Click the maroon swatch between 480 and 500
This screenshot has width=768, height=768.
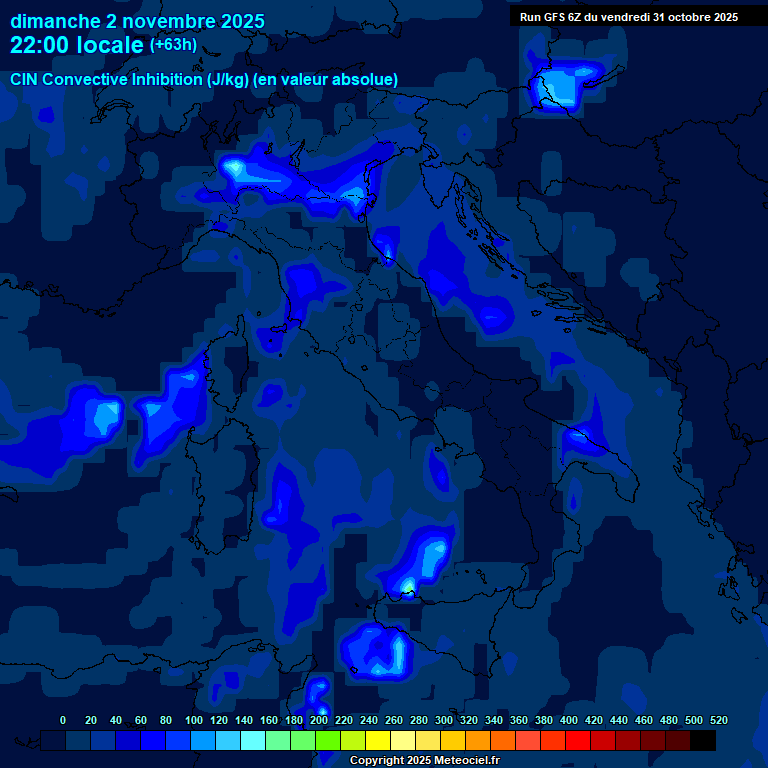678,741
